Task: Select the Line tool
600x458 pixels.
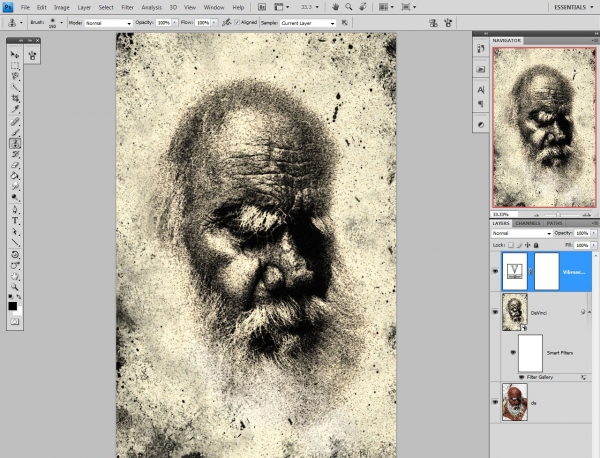Action: [15, 243]
